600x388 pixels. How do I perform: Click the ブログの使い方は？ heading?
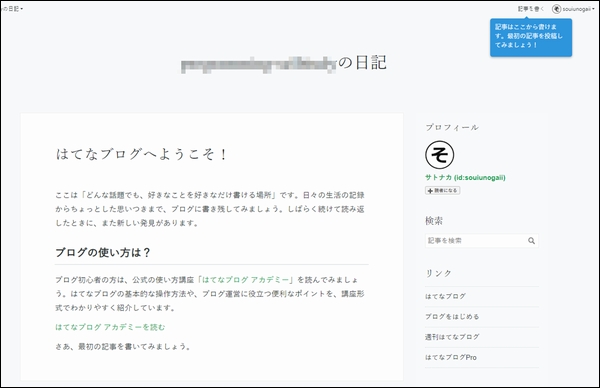[x=103, y=253]
